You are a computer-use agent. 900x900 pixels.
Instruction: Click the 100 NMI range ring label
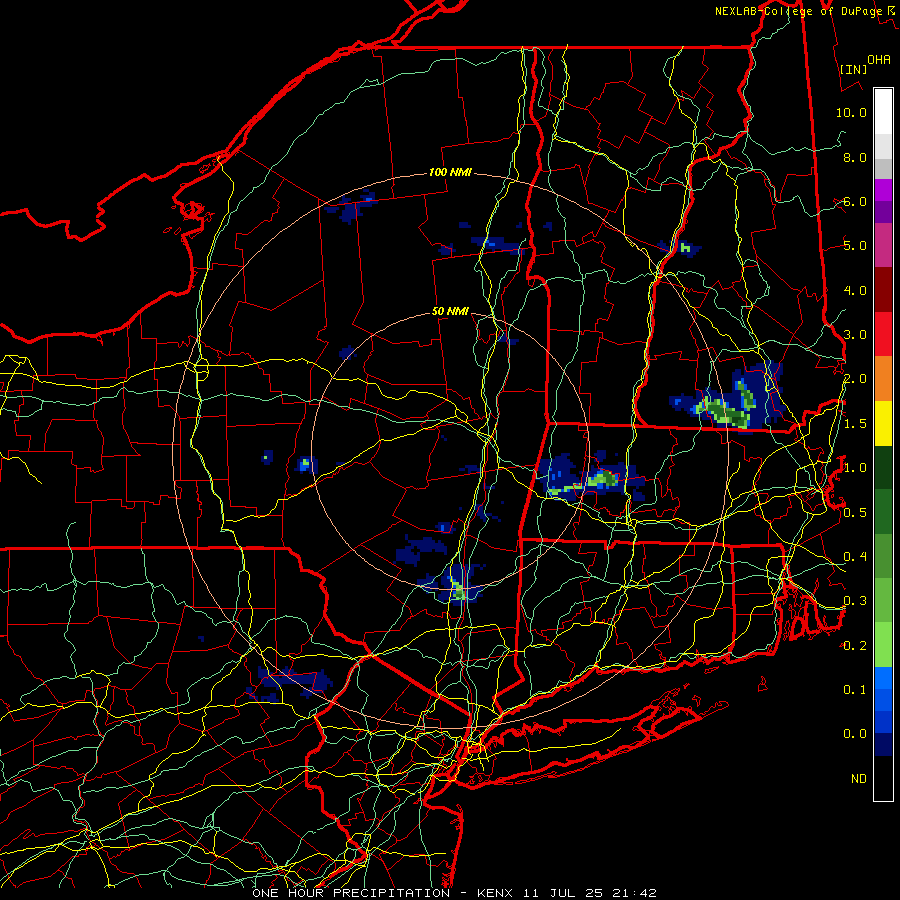(450, 172)
